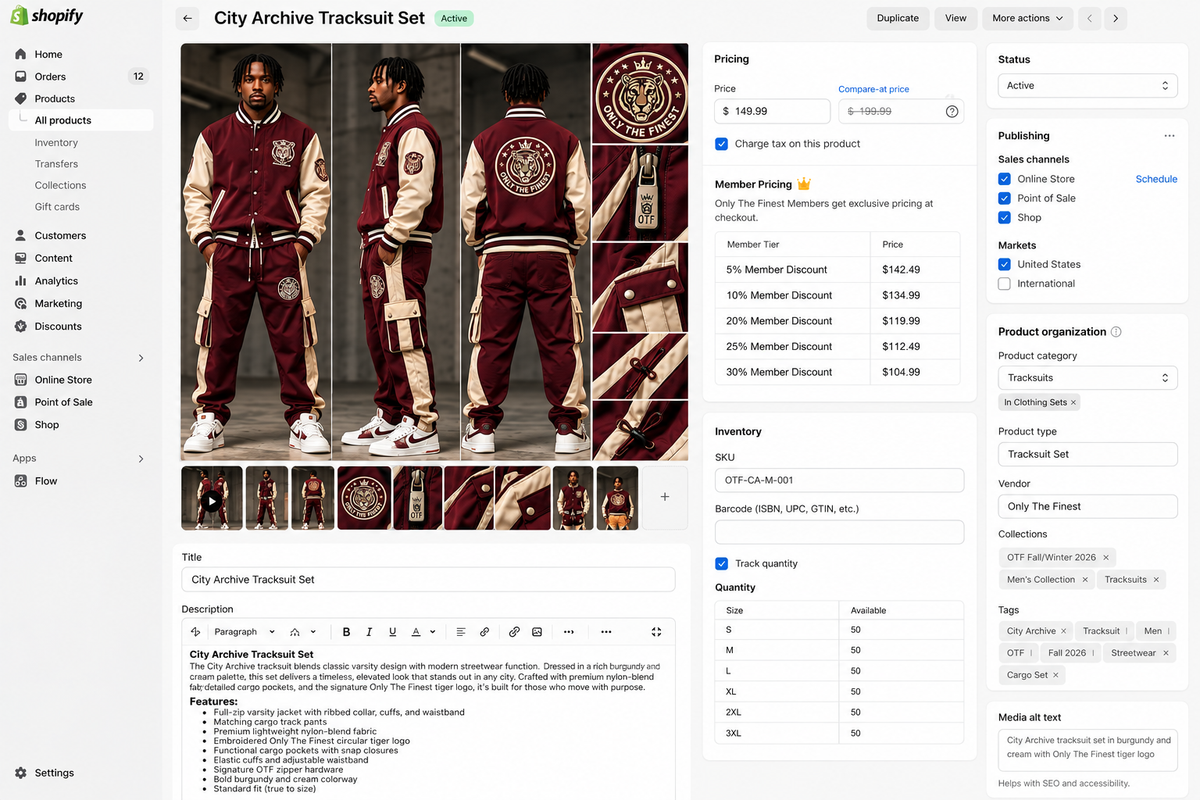Toggle italic formatting
The image size is (1200, 800).
point(369,632)
